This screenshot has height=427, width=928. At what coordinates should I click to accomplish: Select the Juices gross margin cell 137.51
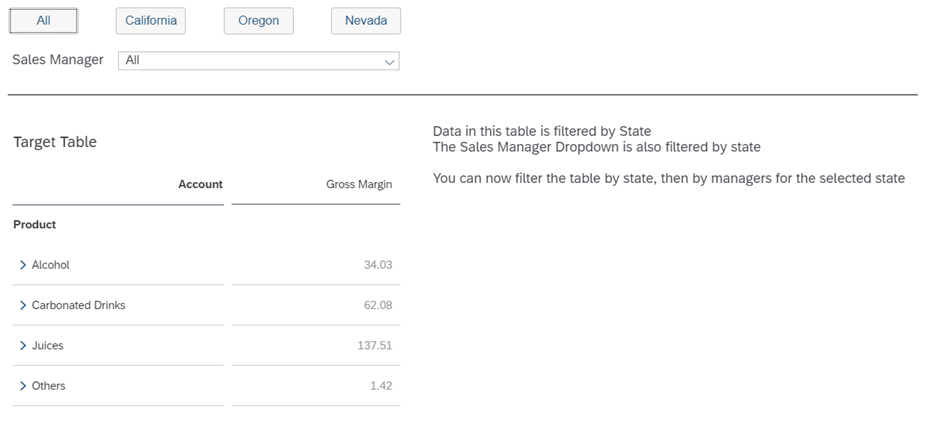tap(374, 345)
